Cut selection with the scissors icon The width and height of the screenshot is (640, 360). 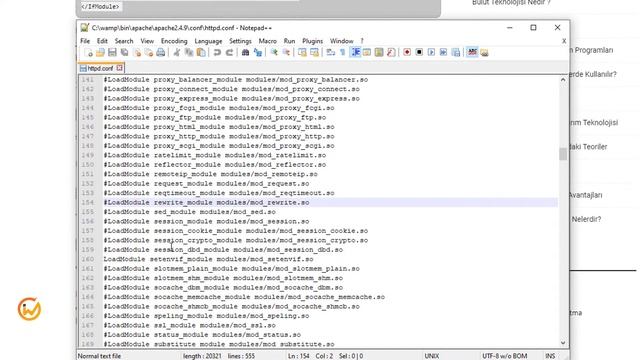point(176,52)
